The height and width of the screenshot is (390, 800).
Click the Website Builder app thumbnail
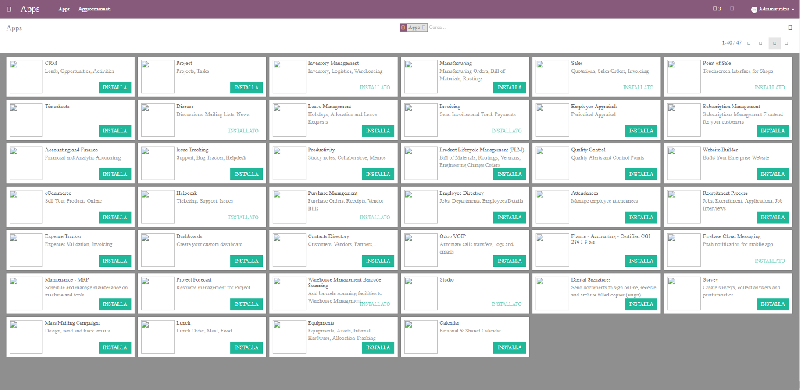pyautogui.click(x=683, y=163)
